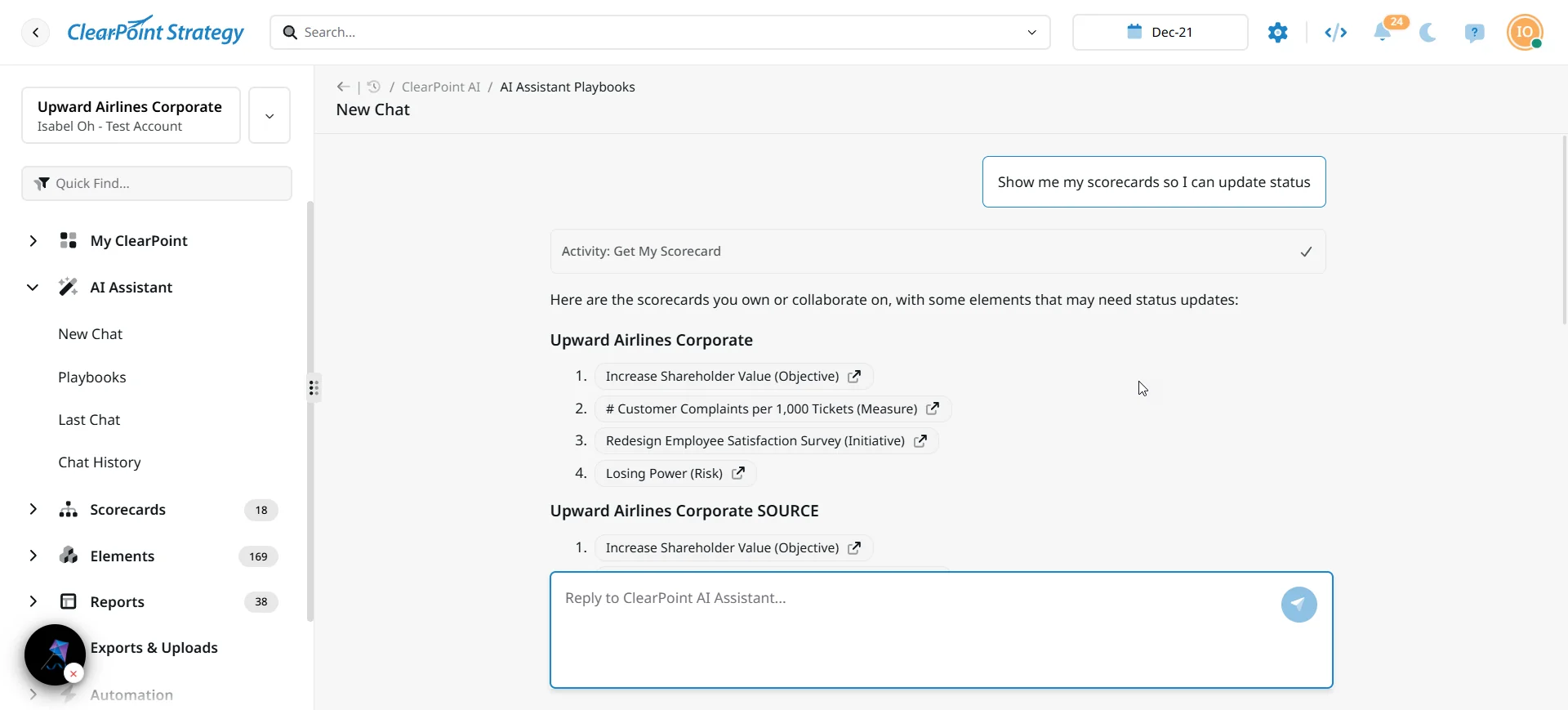This screenshot has width=1568, height=710.
Task: Click # Customer Complaints per 1,000 Tickets chip
Action: 773,408
